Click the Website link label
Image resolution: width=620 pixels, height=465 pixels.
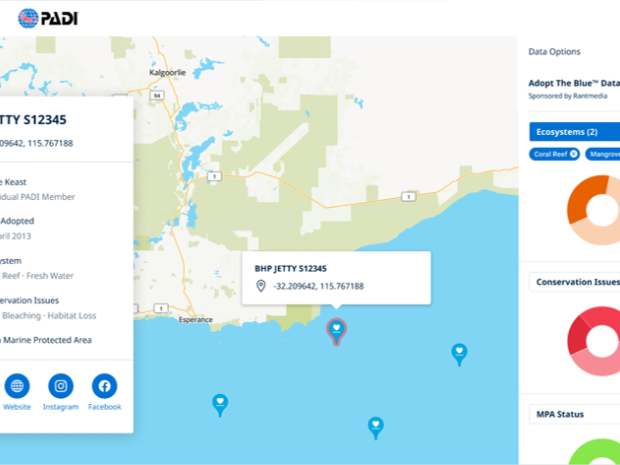[x=17, y=407]
